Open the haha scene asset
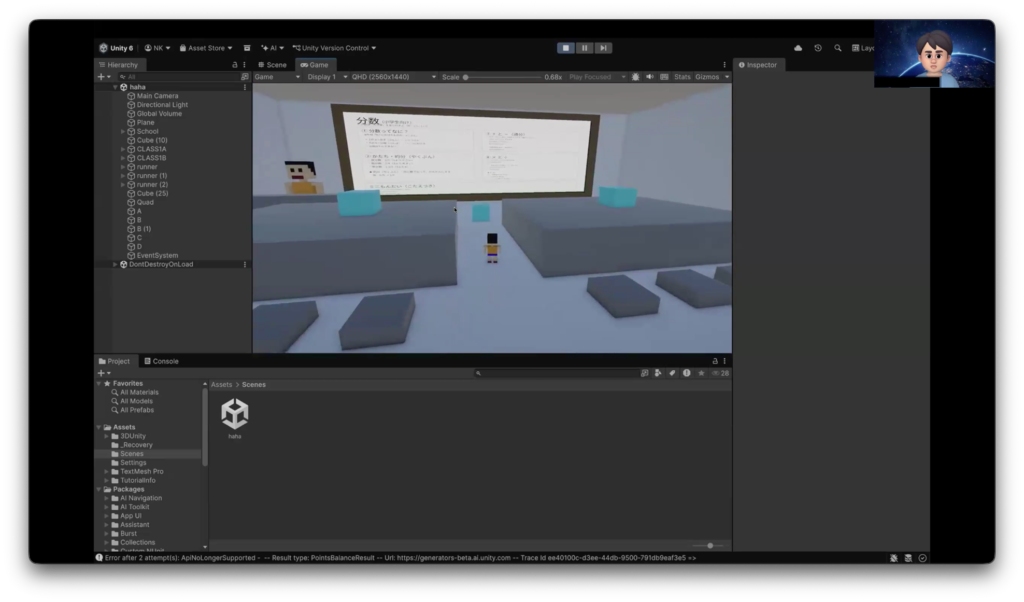The height and width of the screenshot is (602, 1024). pyautogui.click(x=235, y=414)
